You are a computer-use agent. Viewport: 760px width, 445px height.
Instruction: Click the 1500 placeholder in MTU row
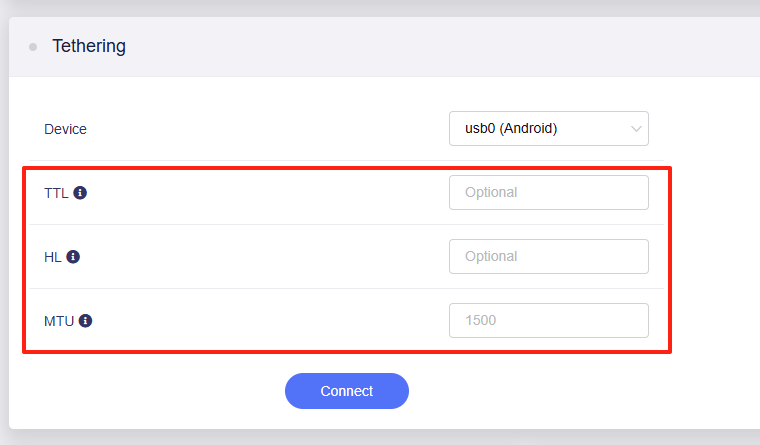(481, 321)
